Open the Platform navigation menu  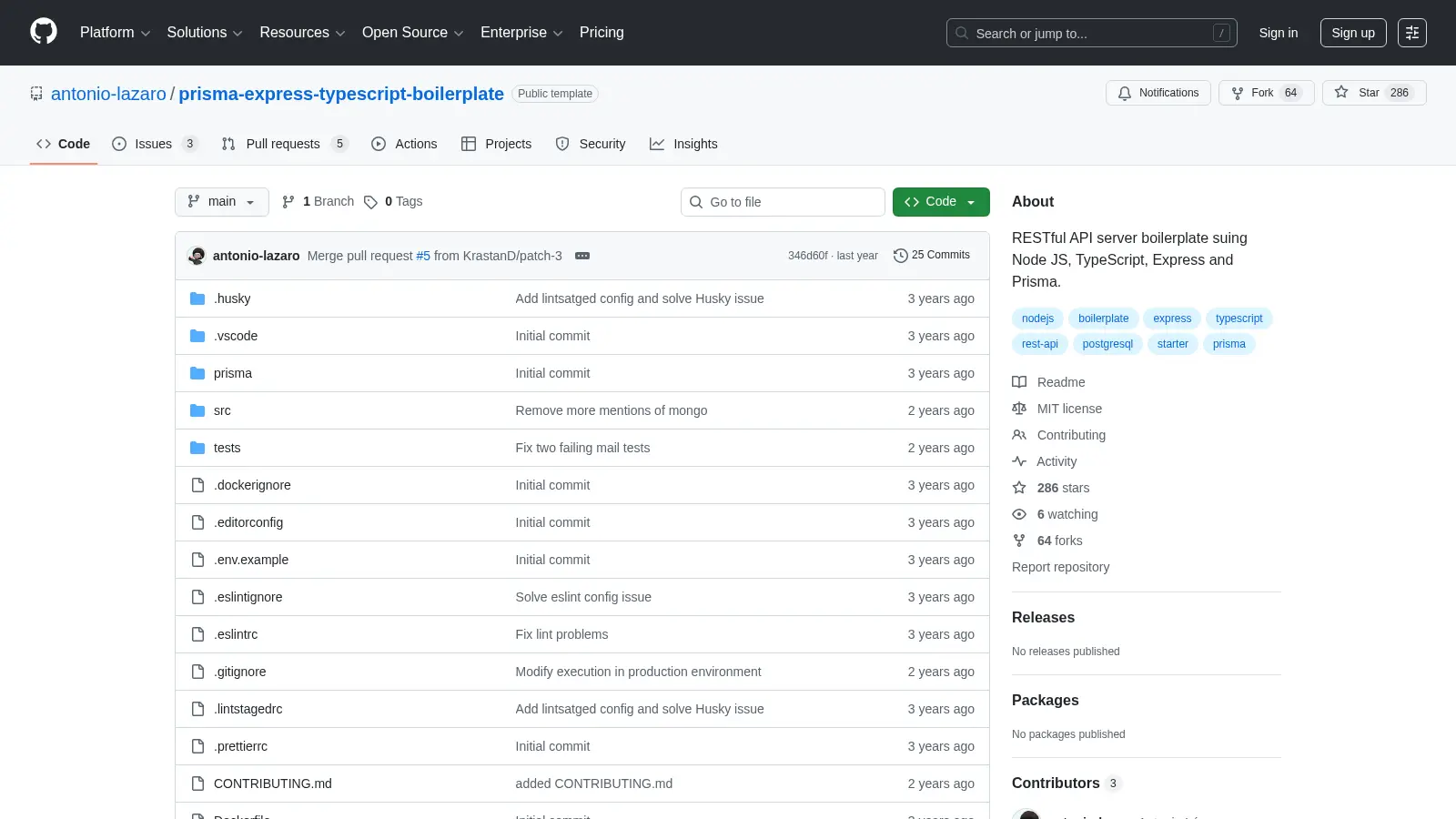[115, 33]
